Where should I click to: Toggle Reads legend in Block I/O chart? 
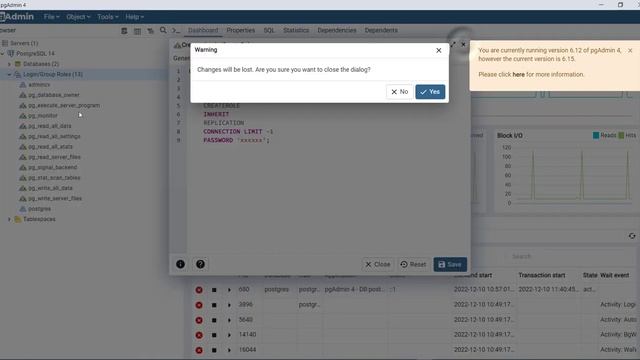(x=604, y=135)
